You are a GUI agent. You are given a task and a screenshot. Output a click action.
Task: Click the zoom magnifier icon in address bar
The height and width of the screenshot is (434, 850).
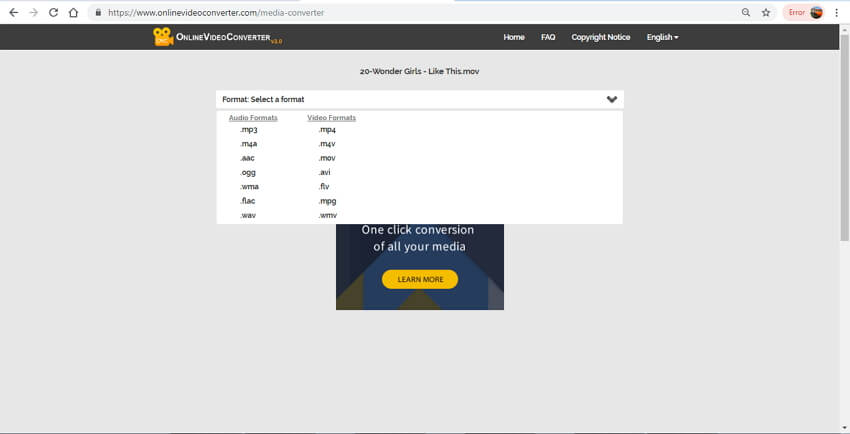tap(746, 13)
